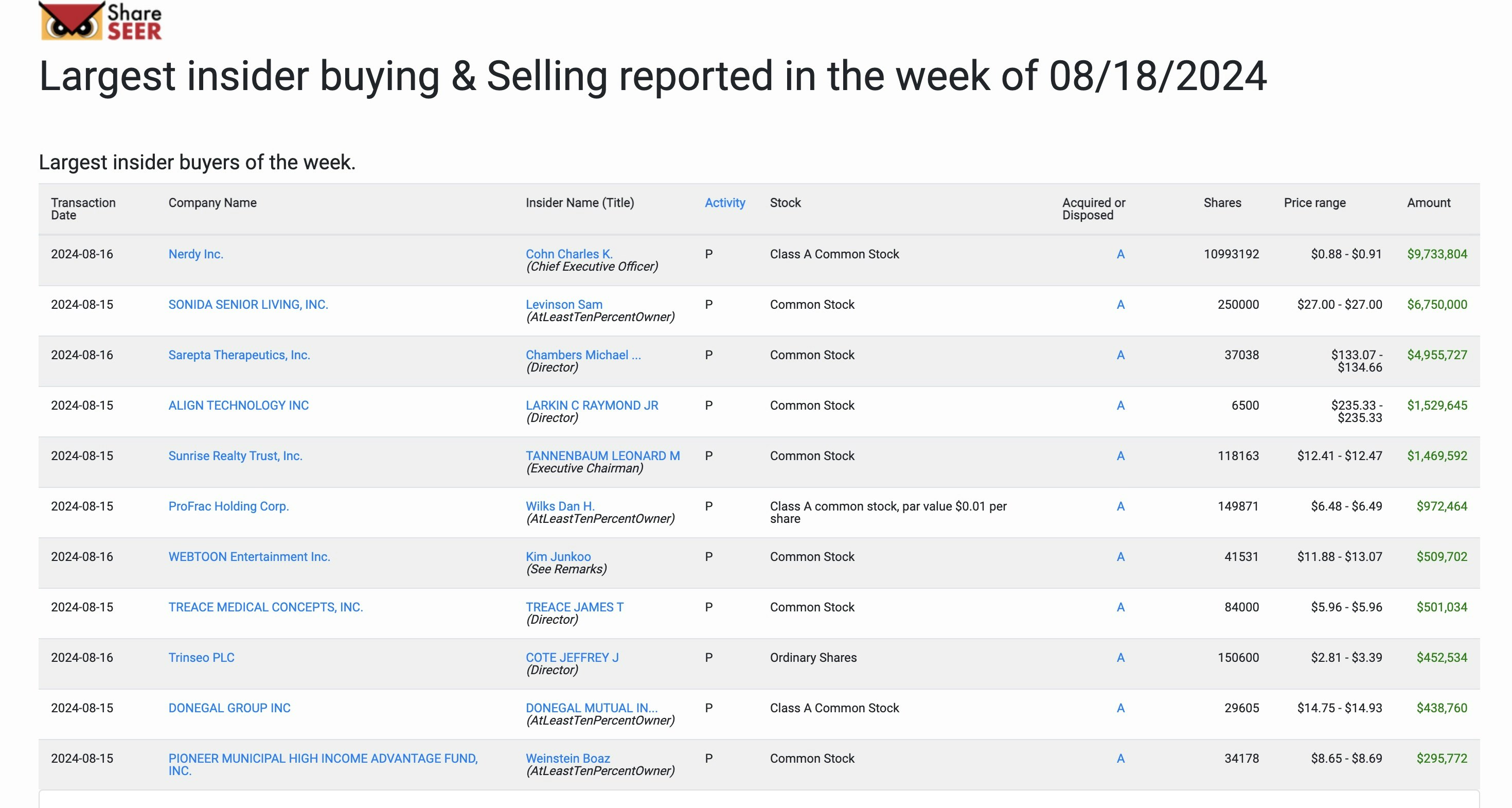
Task: Click the 10993192 shares value
Action: tap(1231, 254)
